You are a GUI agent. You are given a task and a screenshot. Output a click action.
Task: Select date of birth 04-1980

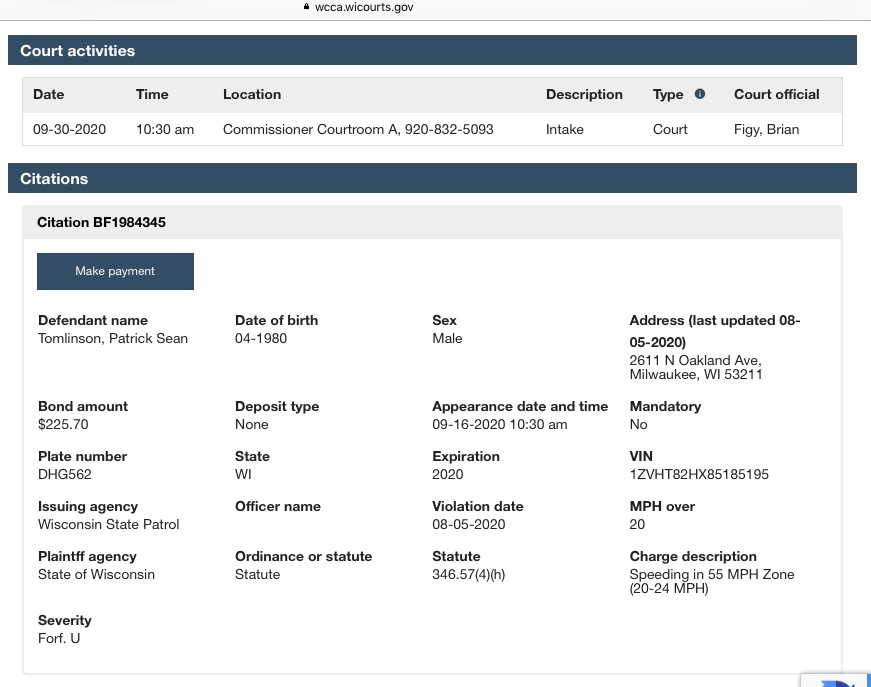[261, 338]
